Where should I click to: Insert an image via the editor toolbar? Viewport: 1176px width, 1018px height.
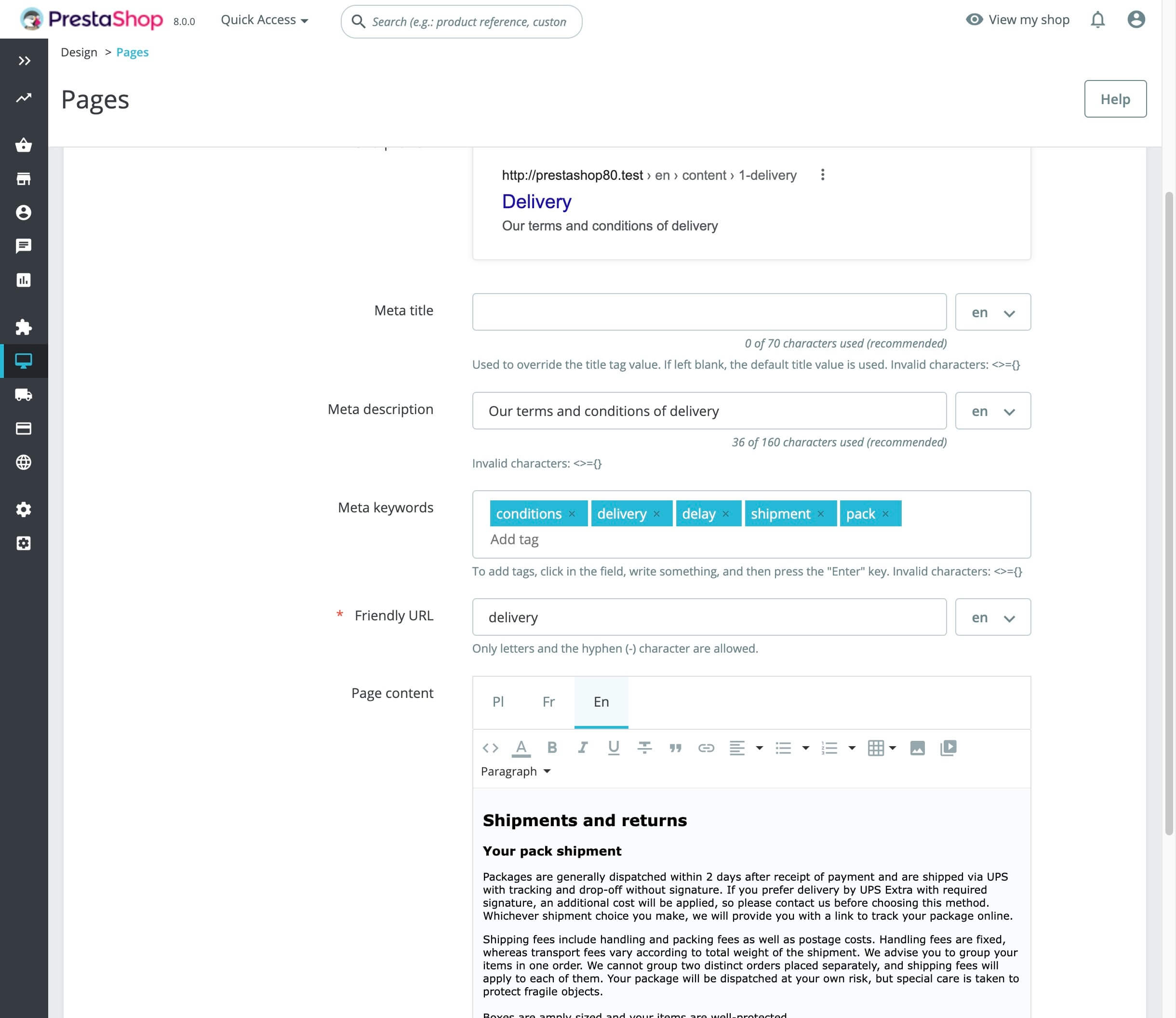917,748
